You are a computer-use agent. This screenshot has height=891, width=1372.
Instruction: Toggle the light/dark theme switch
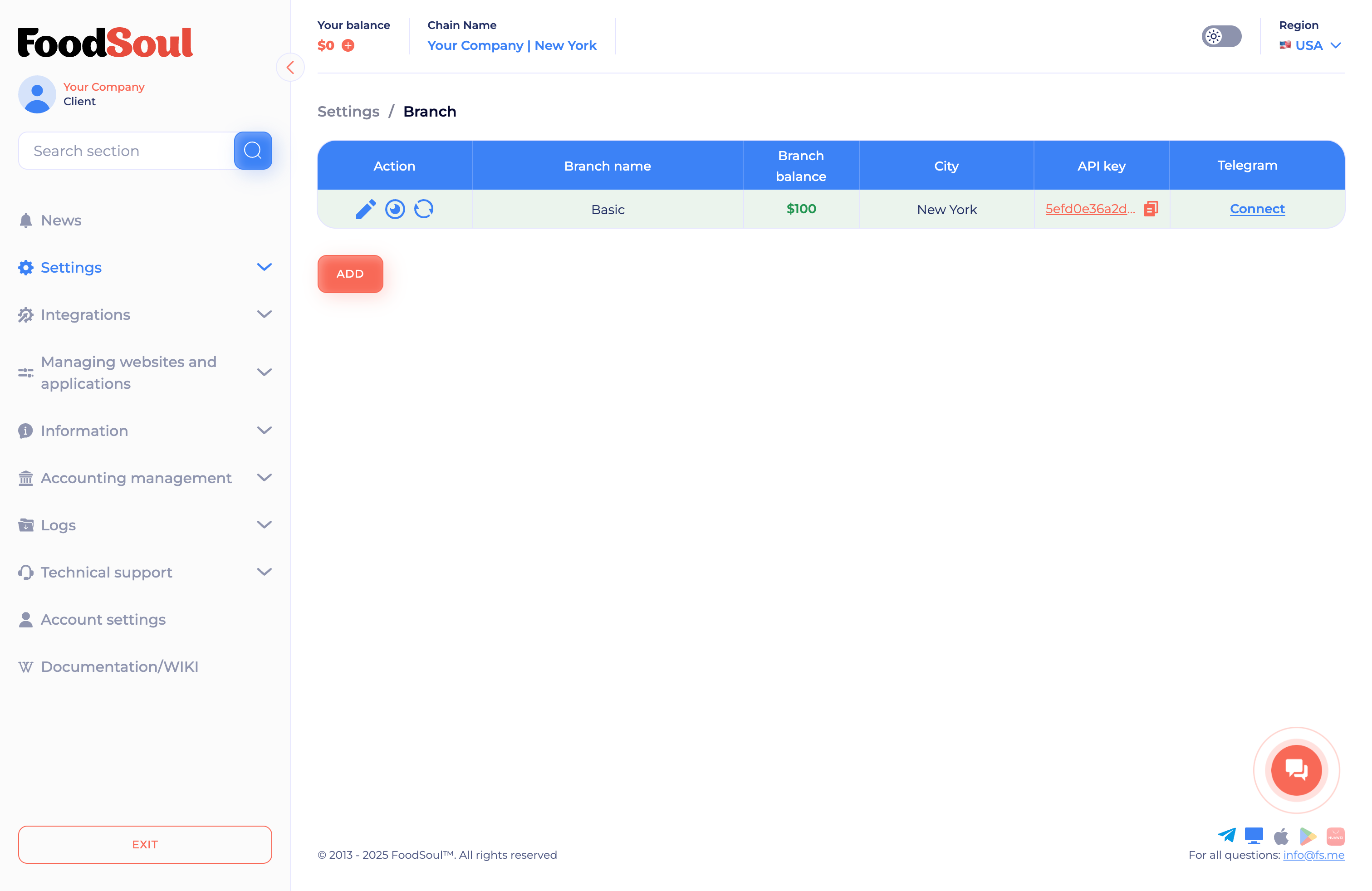[1221, 37]
